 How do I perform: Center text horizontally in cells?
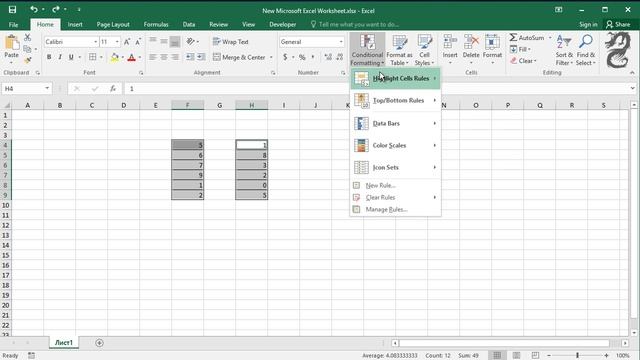pos(164,57)
